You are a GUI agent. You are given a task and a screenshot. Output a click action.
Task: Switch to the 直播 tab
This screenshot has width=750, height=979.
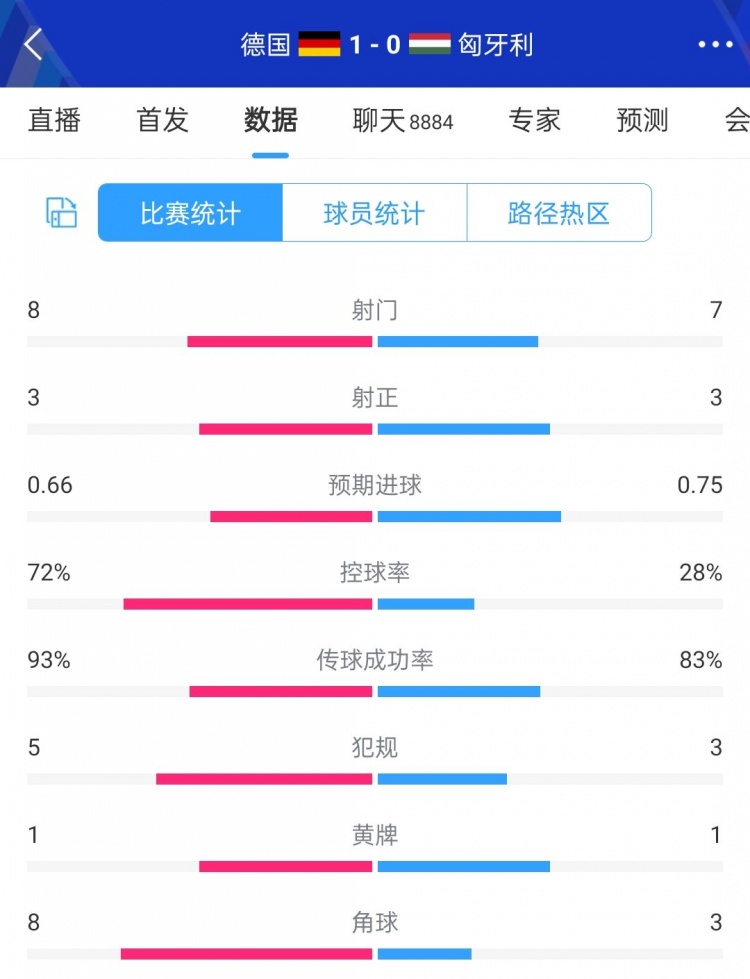click(54, 121)
